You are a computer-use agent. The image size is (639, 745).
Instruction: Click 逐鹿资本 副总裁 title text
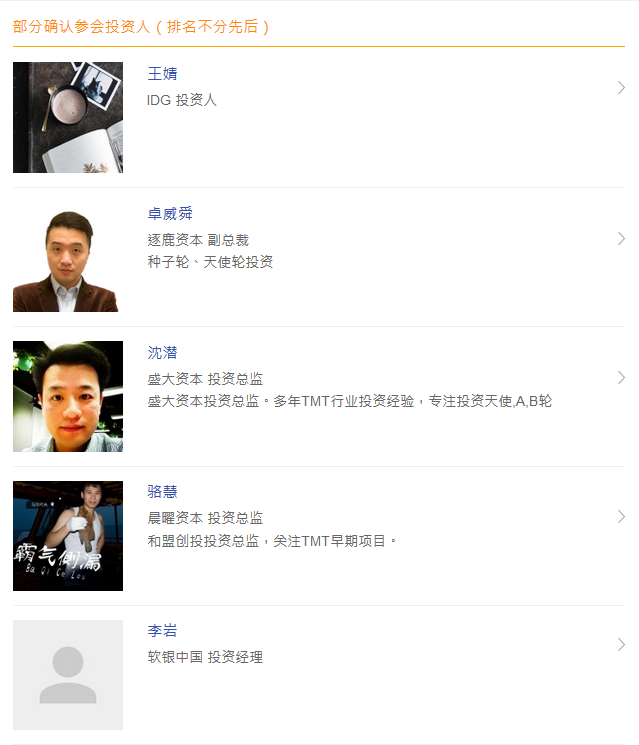pos(198,240)
